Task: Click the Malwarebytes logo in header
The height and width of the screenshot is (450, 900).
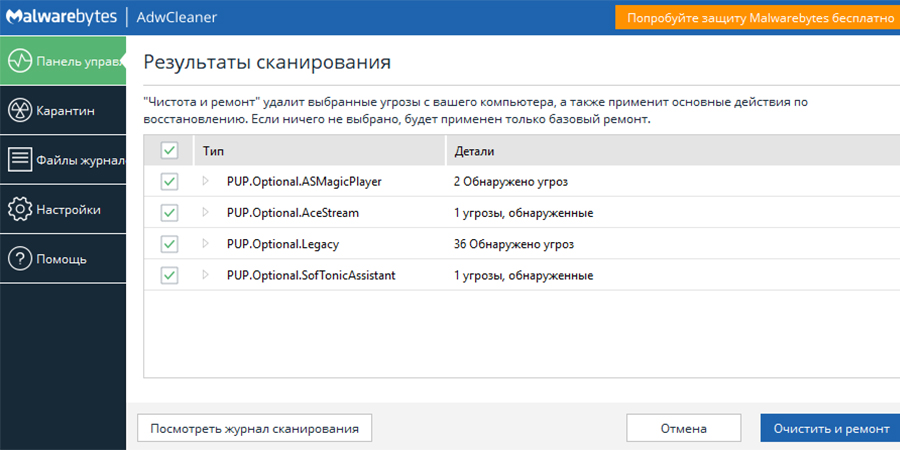Action: pos(61,17)
